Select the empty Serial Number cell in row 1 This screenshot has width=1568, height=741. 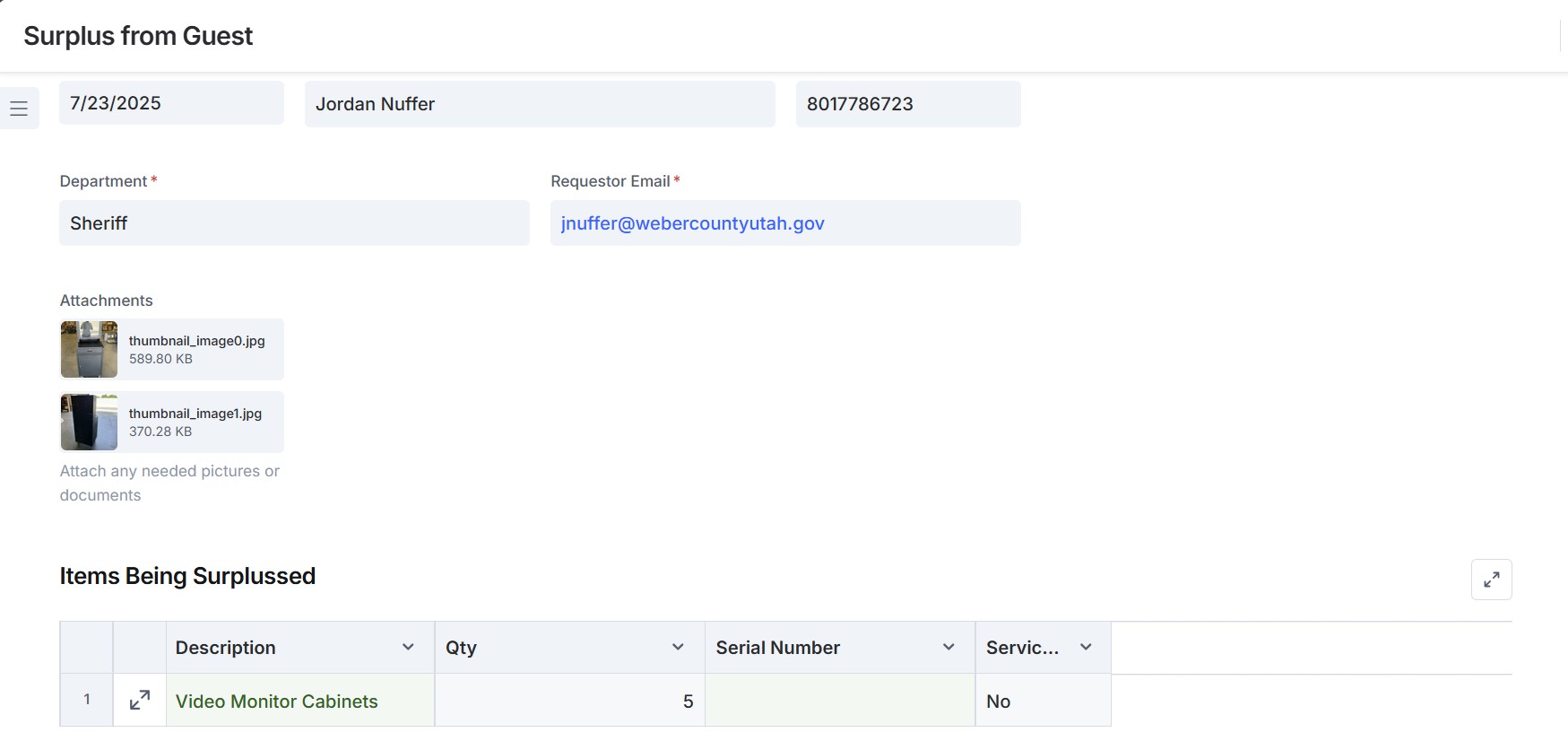[x=840, y=701]
